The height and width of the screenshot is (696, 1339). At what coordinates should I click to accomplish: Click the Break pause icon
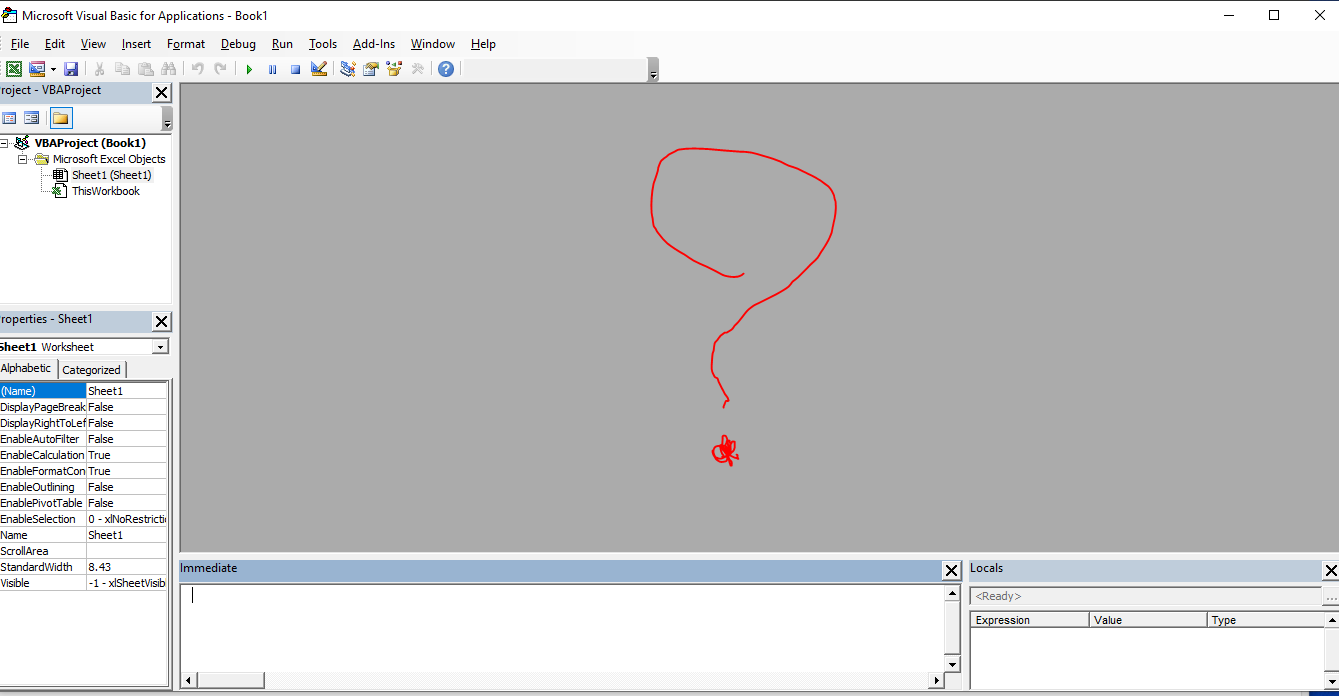272,69
